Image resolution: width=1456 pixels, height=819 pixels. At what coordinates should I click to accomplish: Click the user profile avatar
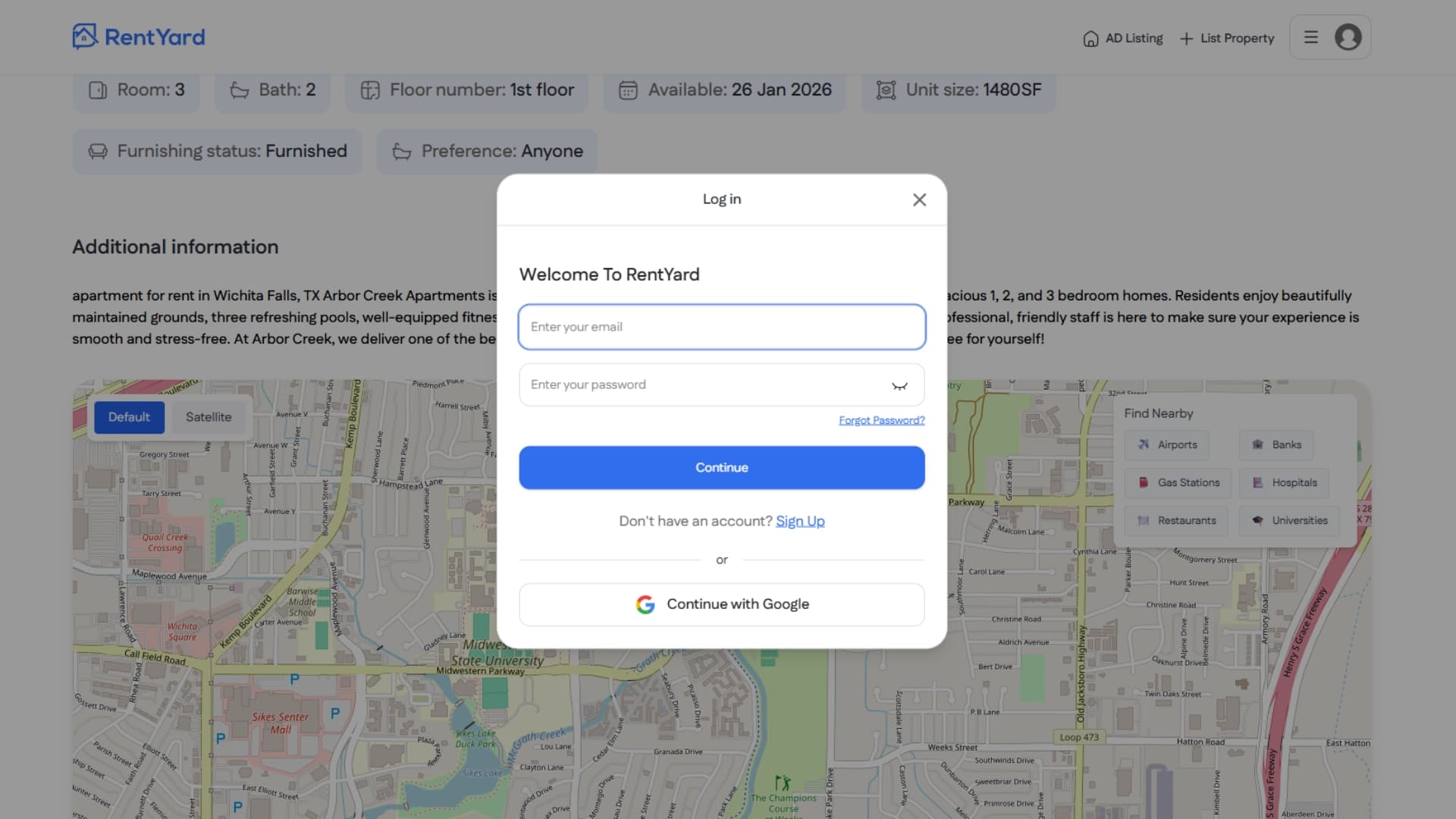(x=1348, y=37)
